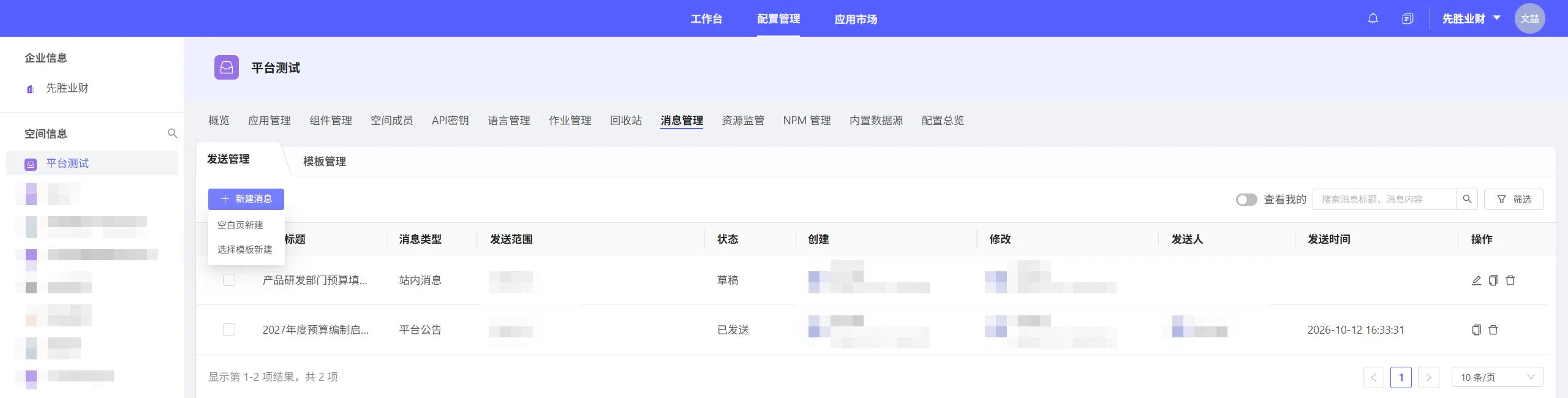The height and width of the screenshot is (398, 1568).
Task: Open the 应用管理 tab
Action: pyautogui.click(x=269, y=121)
